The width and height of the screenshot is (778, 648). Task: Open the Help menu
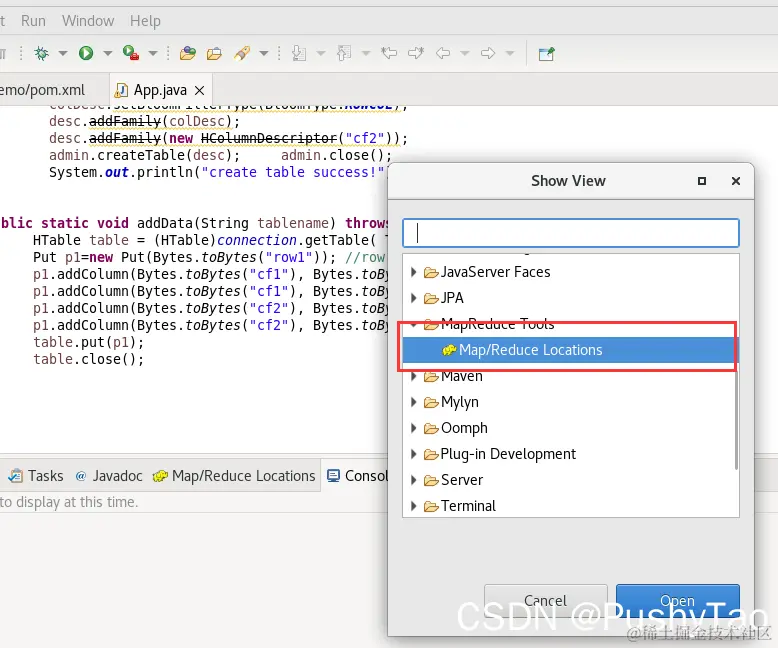click(x=145, y=21)
